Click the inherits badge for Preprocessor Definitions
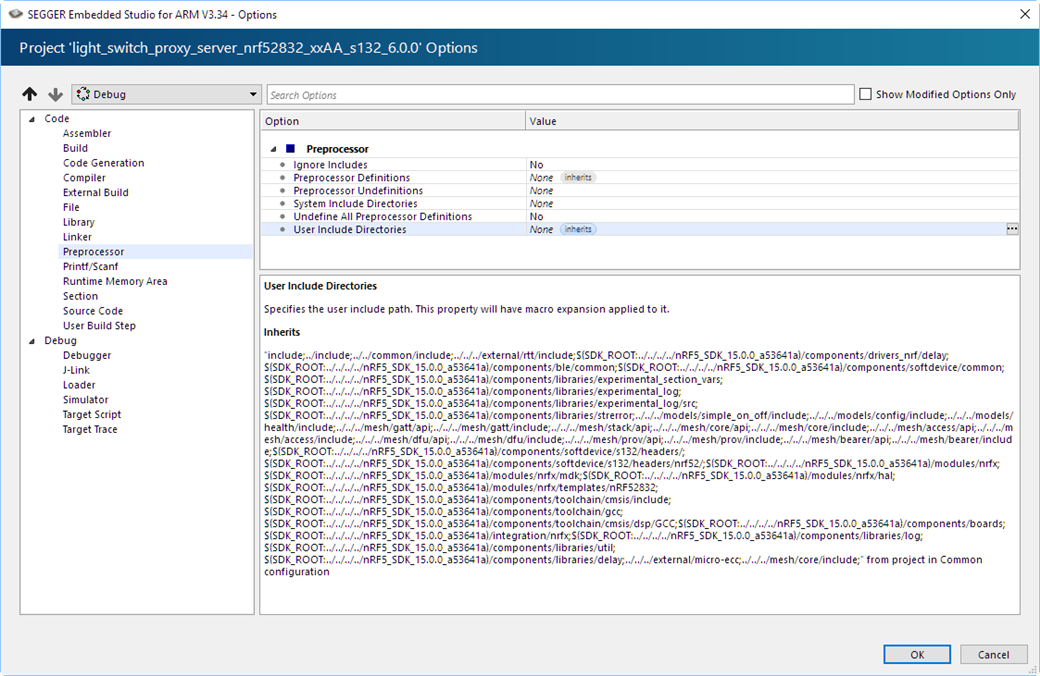 [x=578, y=178]
